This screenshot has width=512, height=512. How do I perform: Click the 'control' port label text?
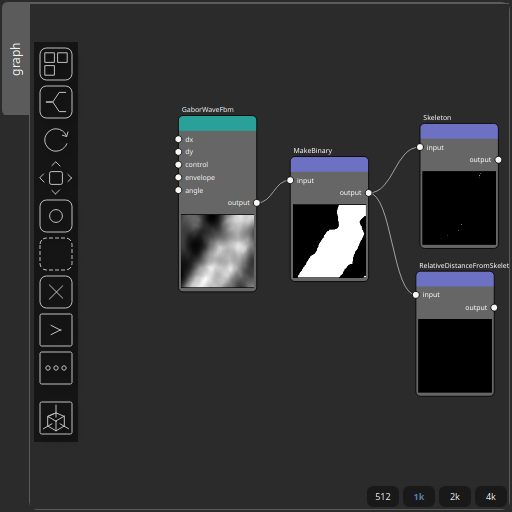(197, 165)
